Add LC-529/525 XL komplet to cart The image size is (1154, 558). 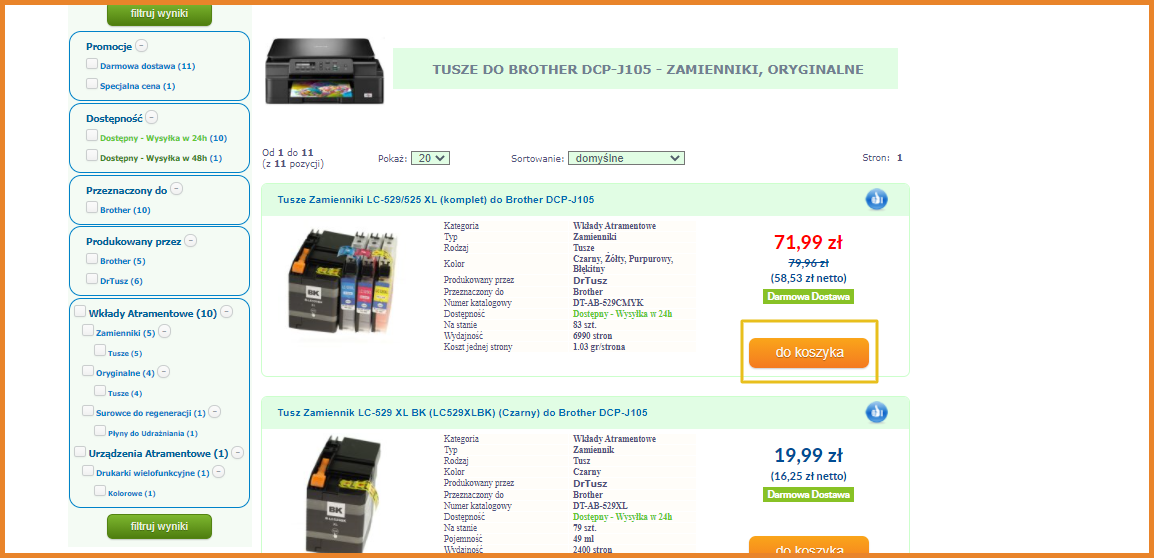click(809, 353)
